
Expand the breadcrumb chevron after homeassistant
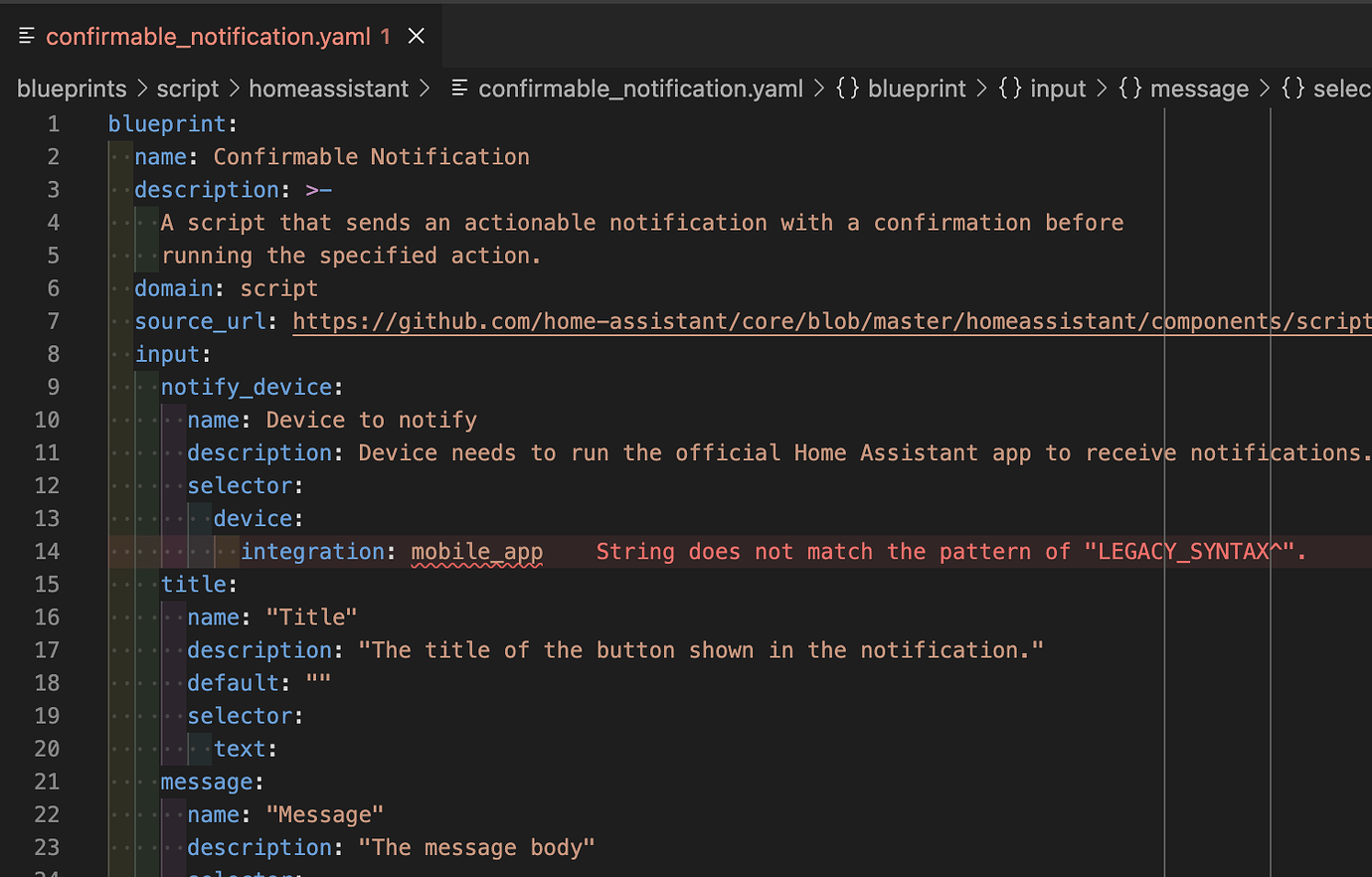426,88
